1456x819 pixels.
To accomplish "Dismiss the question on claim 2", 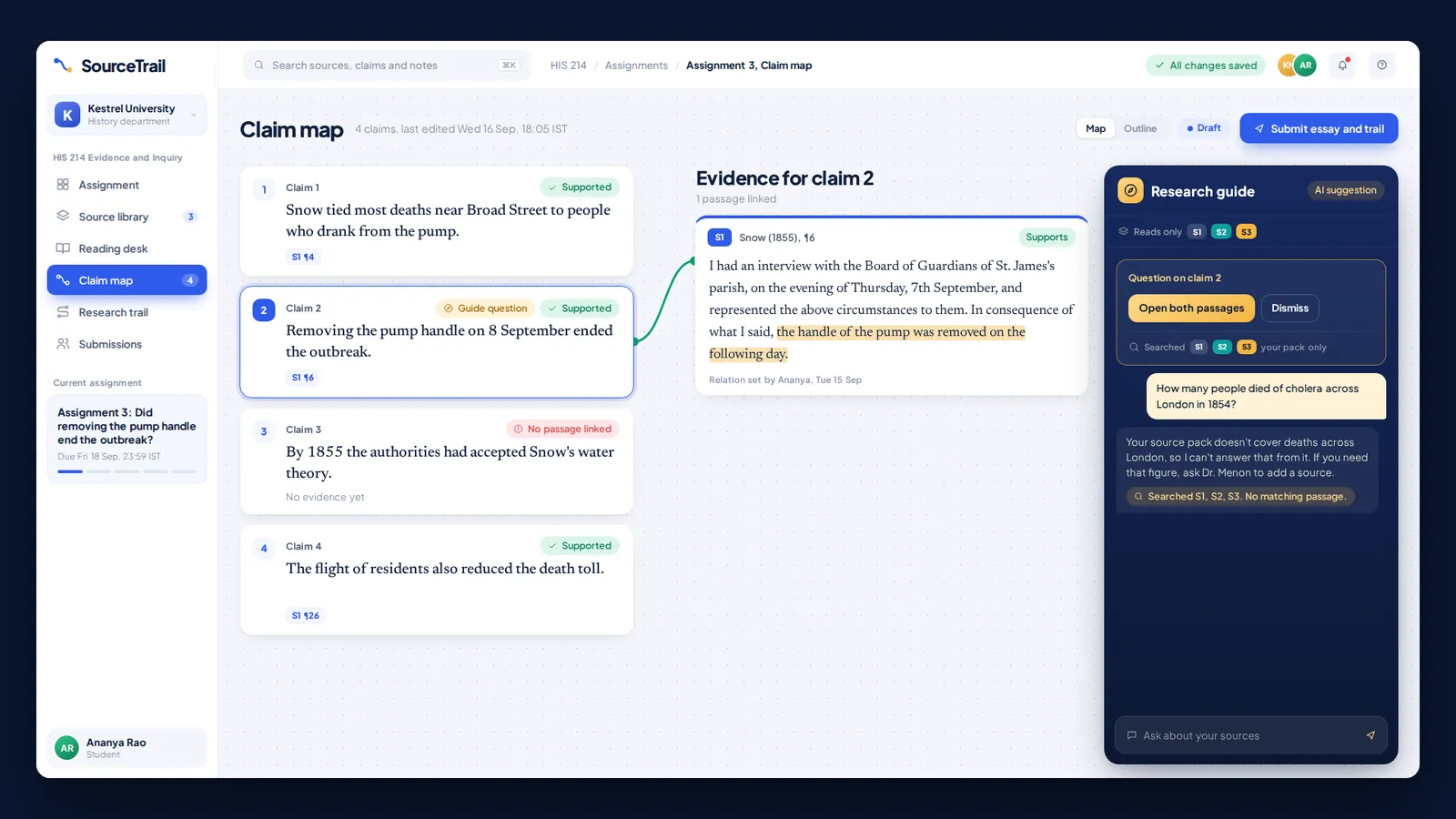I will point(1289,308).
